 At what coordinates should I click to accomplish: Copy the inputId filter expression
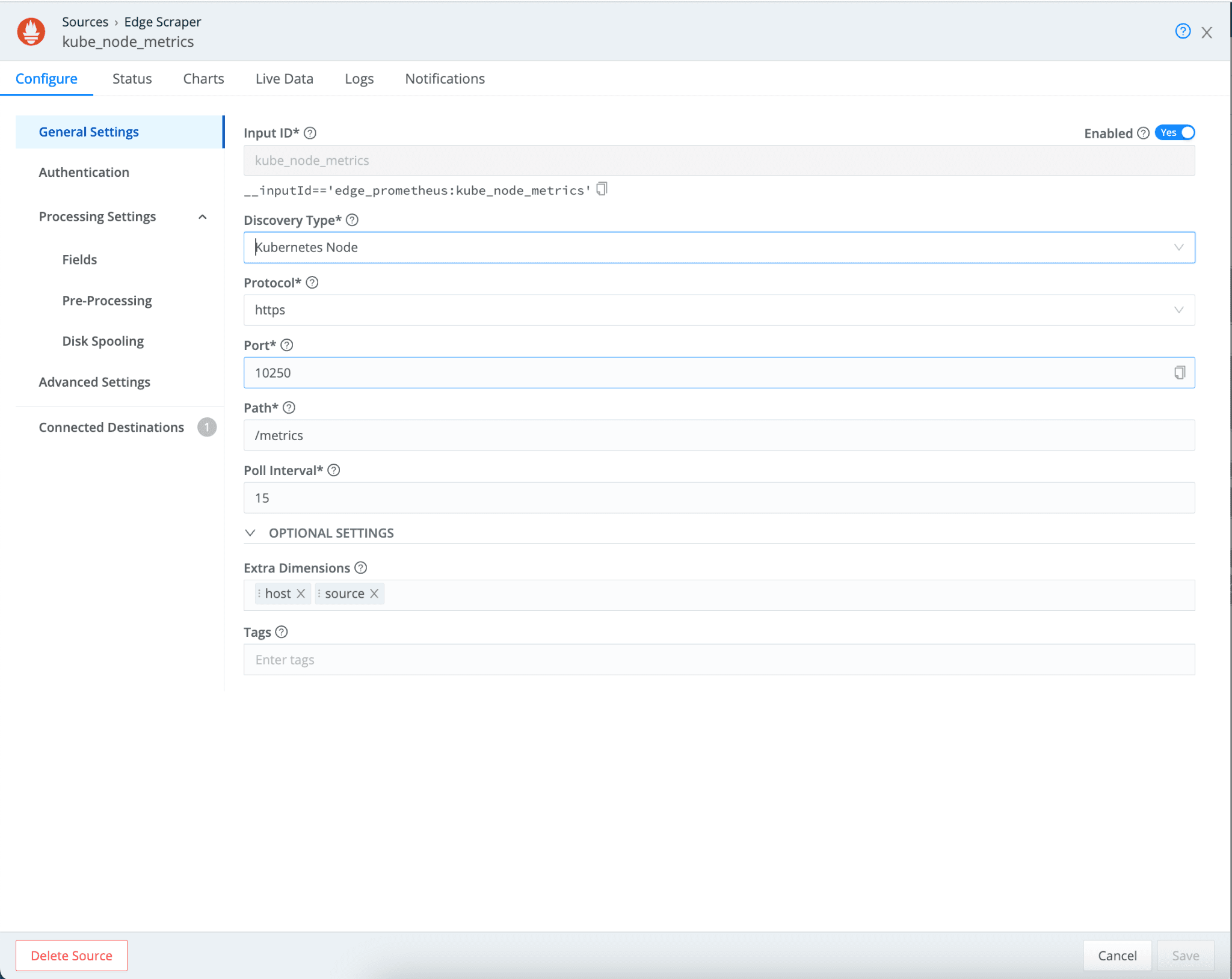pos(602,189)
